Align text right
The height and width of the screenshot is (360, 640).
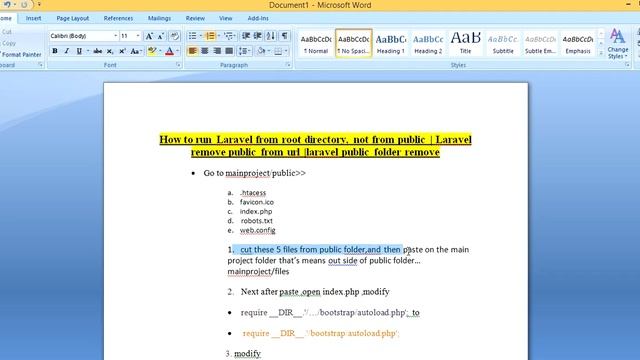[x=217, y=51]
